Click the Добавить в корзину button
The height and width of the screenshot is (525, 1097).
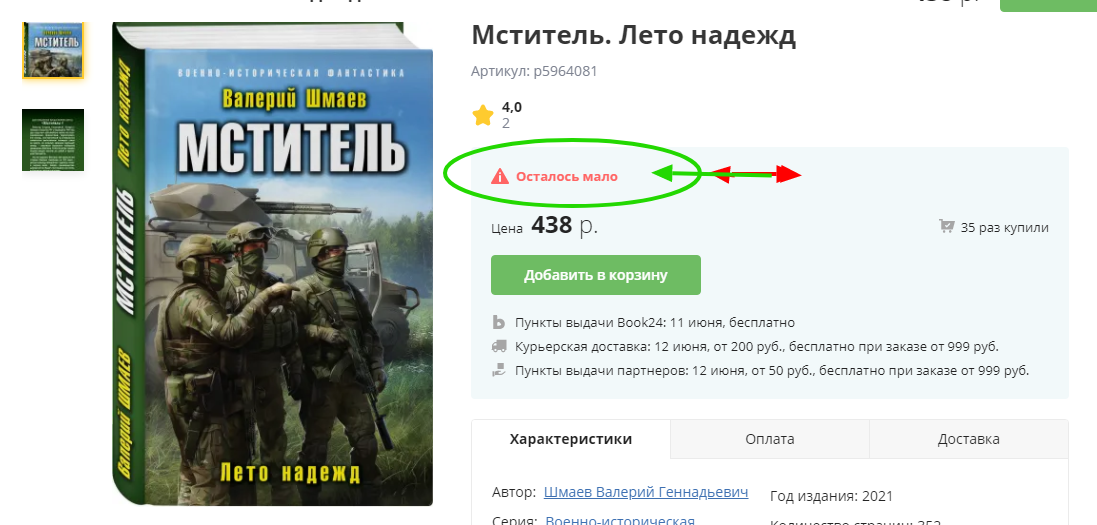(595, 275)
